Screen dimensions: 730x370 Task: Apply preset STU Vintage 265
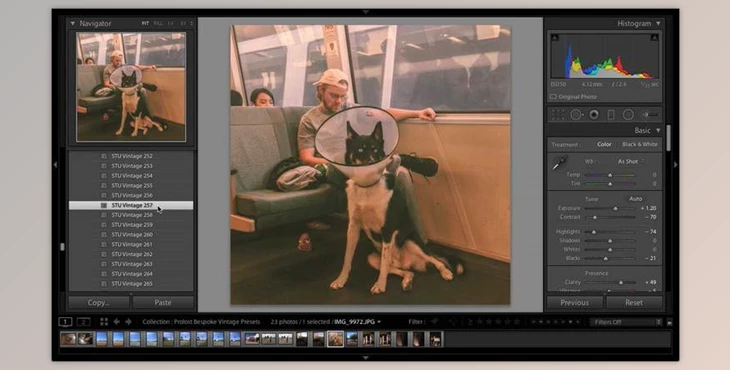pyautogui.click(x=131, y=283)
